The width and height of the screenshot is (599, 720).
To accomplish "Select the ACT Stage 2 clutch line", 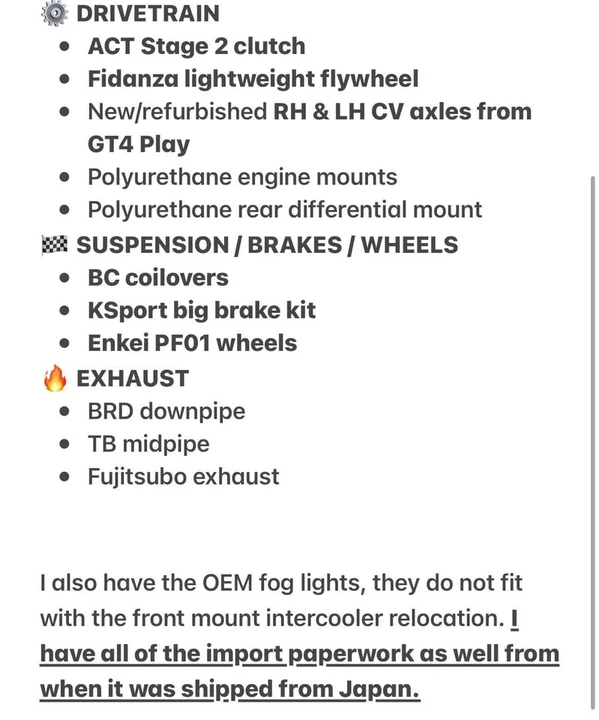I will [197, 46].
